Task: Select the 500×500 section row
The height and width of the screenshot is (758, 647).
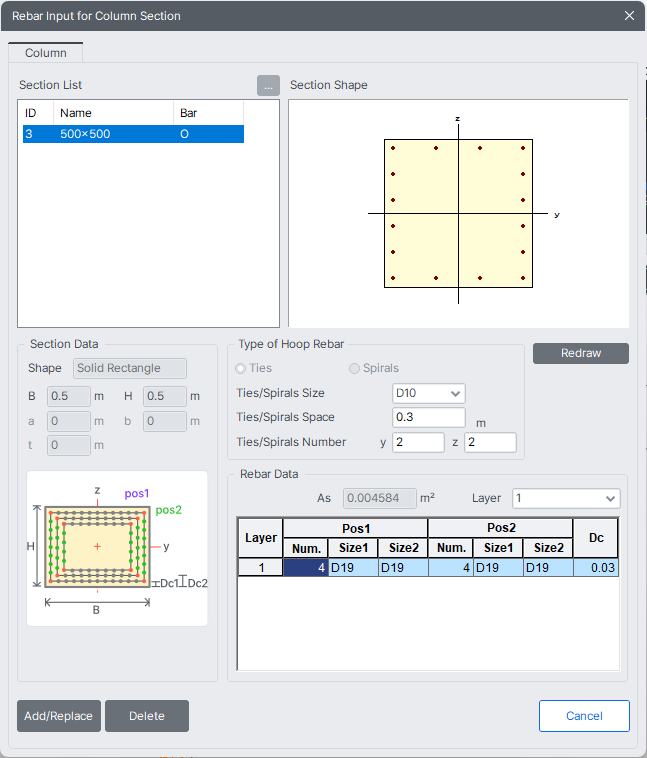Action: click(x=133, y=134)
